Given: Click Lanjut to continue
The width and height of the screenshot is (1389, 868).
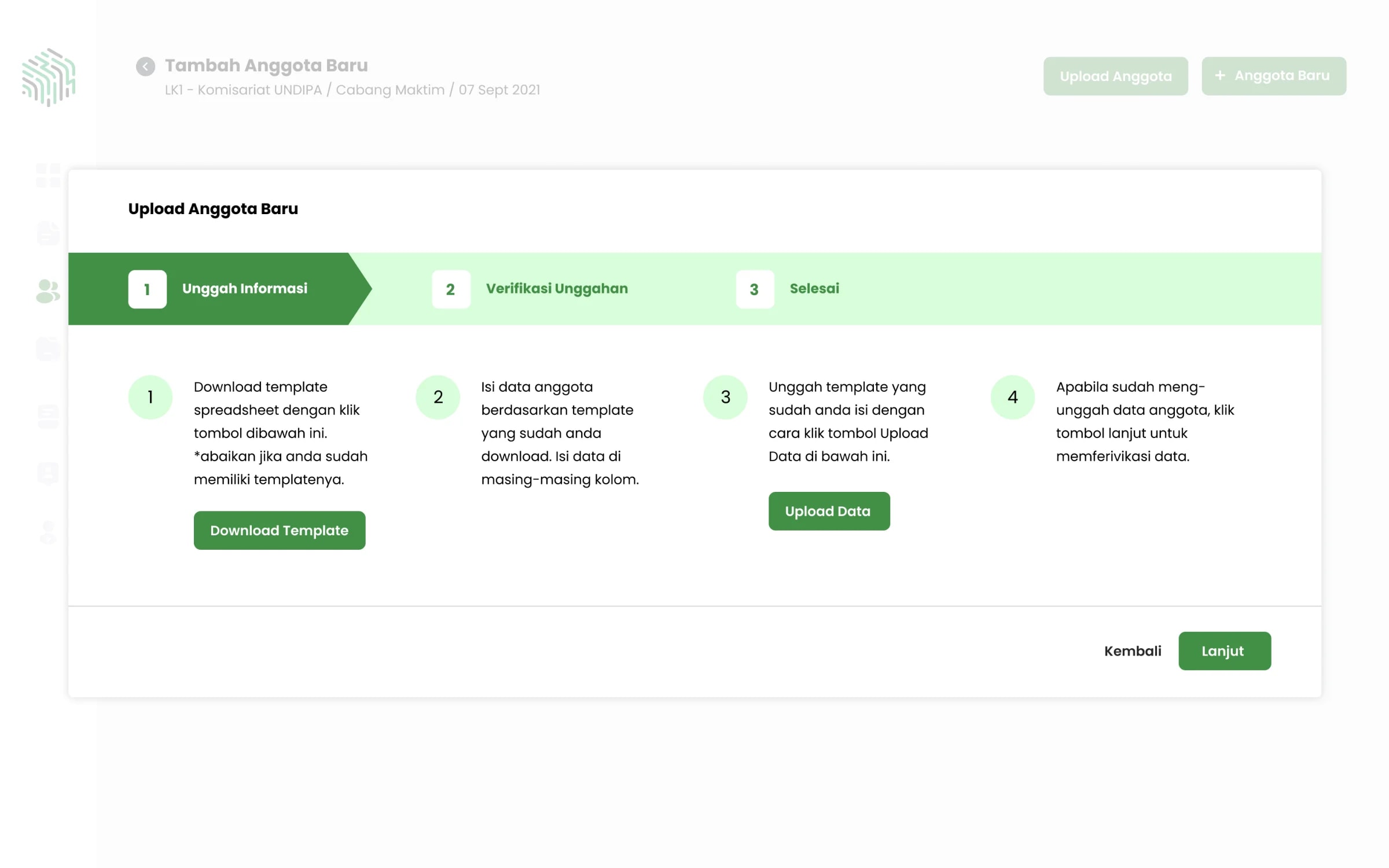Looking at the screenshot, I should tap(1225, 651).
